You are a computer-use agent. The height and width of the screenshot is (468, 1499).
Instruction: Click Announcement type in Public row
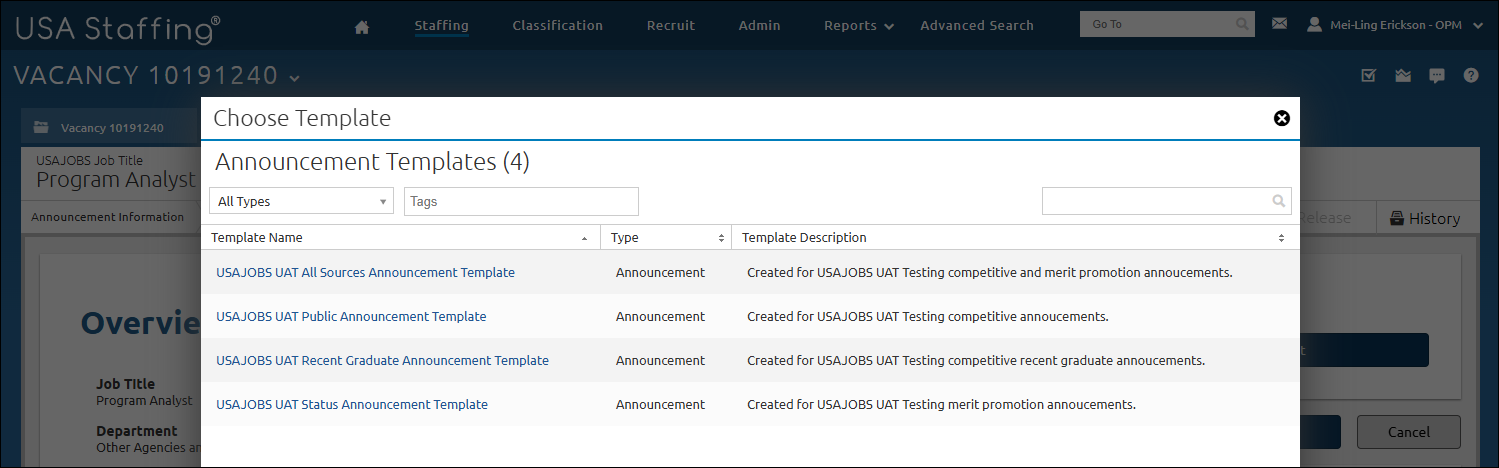click(x=660, y=316)
